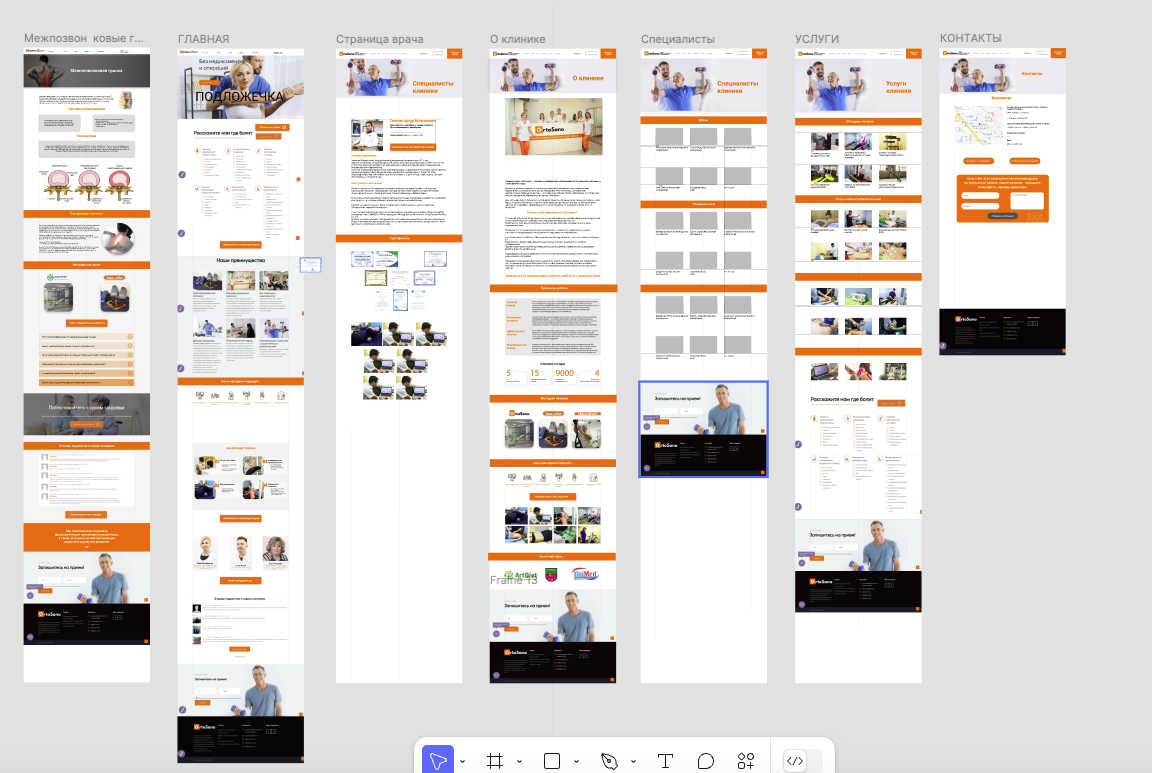Select the Text tool
The height and width of the screenshot is (773, 1152).
[662, 761]
